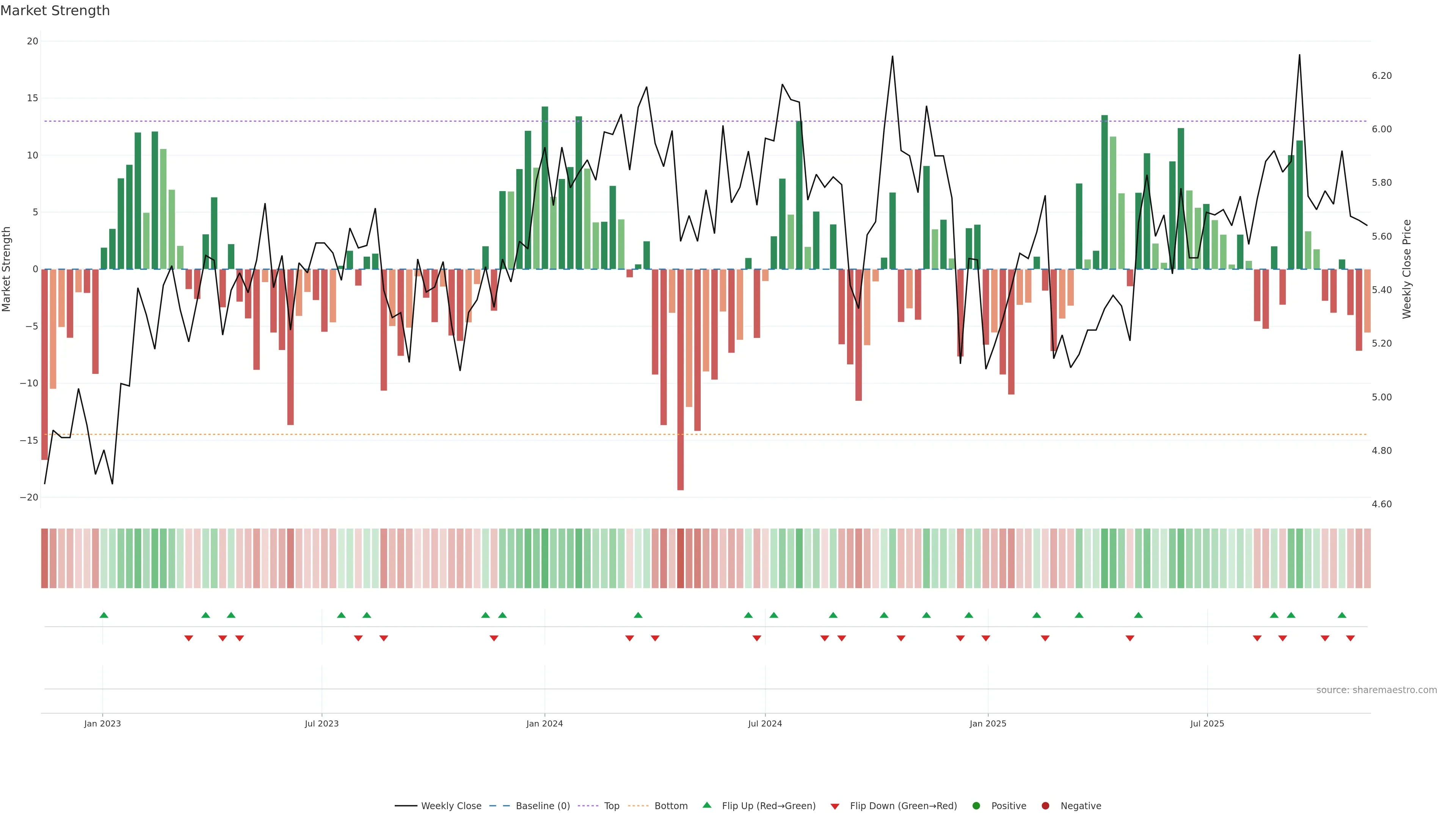Click the first green flip-up marker near Jan 2023
This screenshot has height=819, width=1456.
click(x=104, y=615)
